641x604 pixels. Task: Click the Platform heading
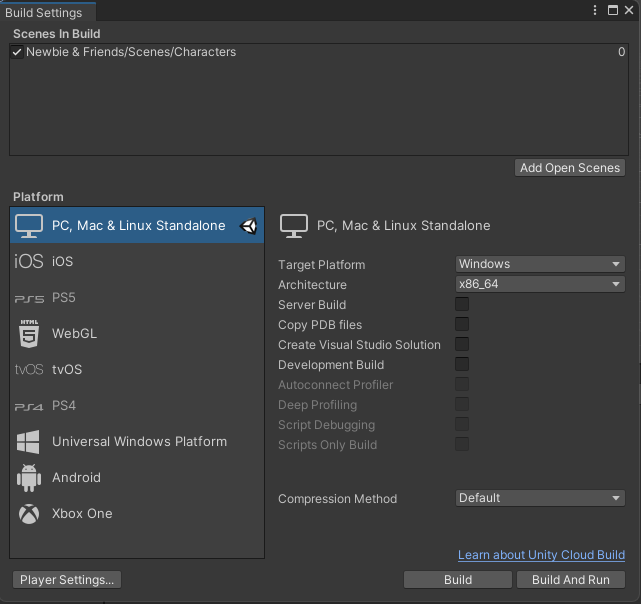[38, 197]
